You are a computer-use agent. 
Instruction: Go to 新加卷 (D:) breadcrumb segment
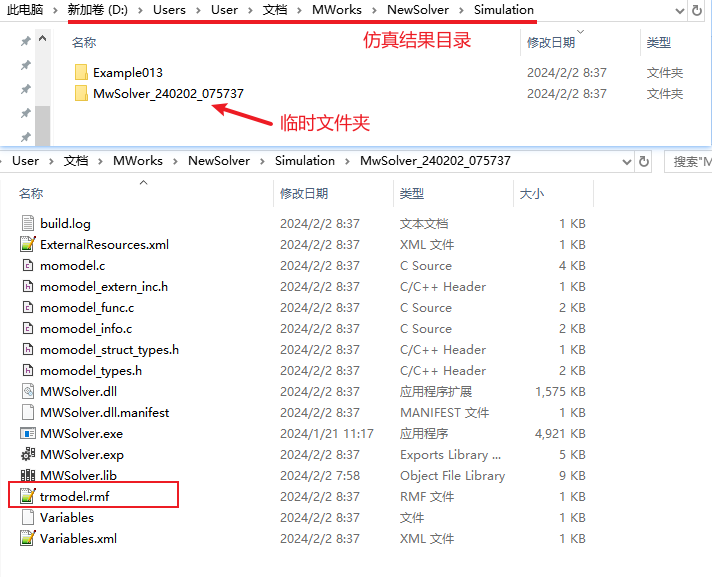click(99, 10)
